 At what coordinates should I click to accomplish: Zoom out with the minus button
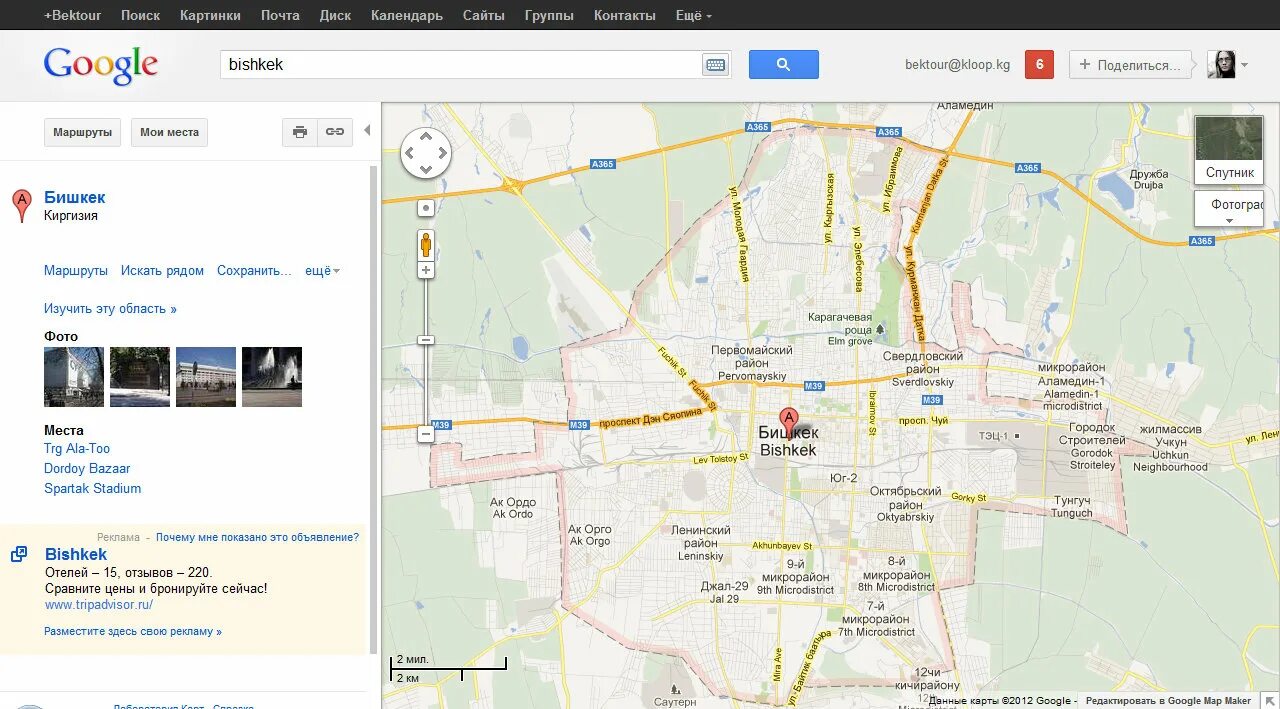coord(426,434)
